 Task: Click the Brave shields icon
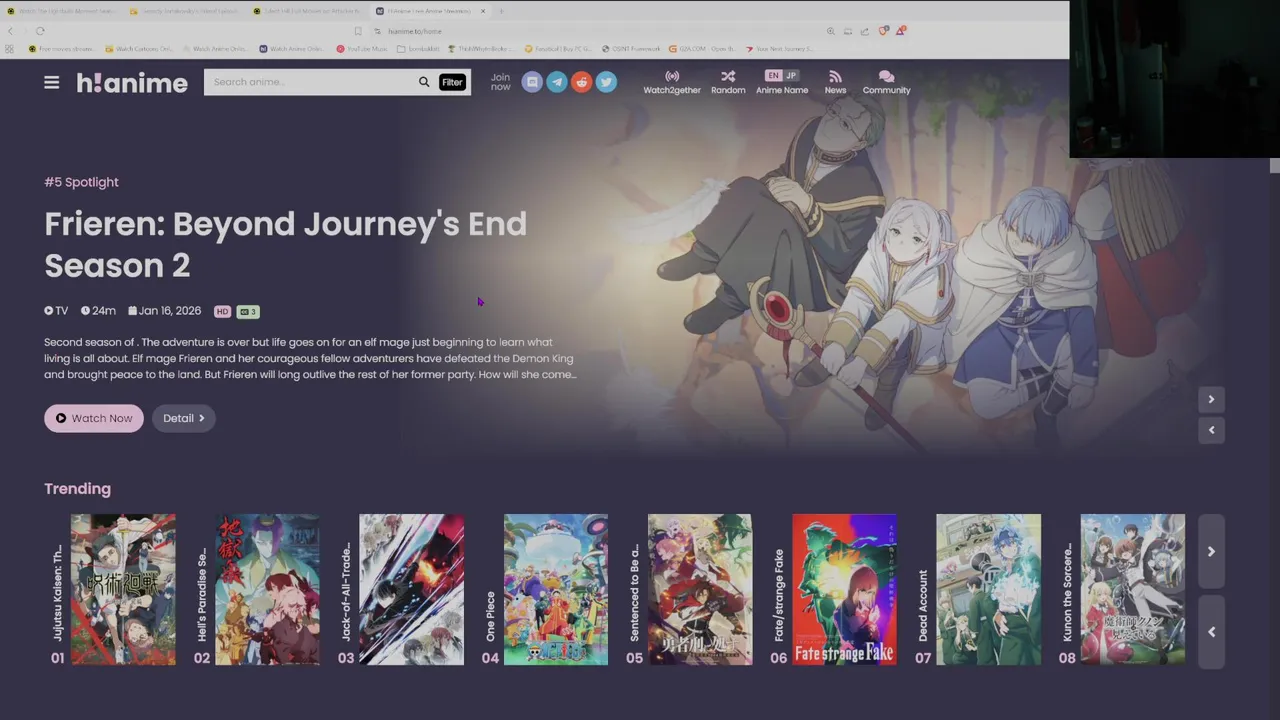tap(883, 31)
